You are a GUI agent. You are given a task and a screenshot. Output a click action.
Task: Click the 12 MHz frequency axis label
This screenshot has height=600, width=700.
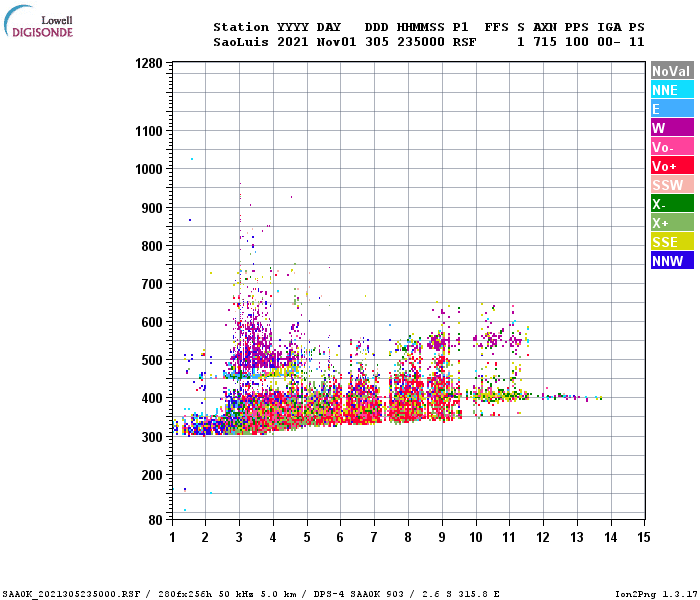point(543,537)
